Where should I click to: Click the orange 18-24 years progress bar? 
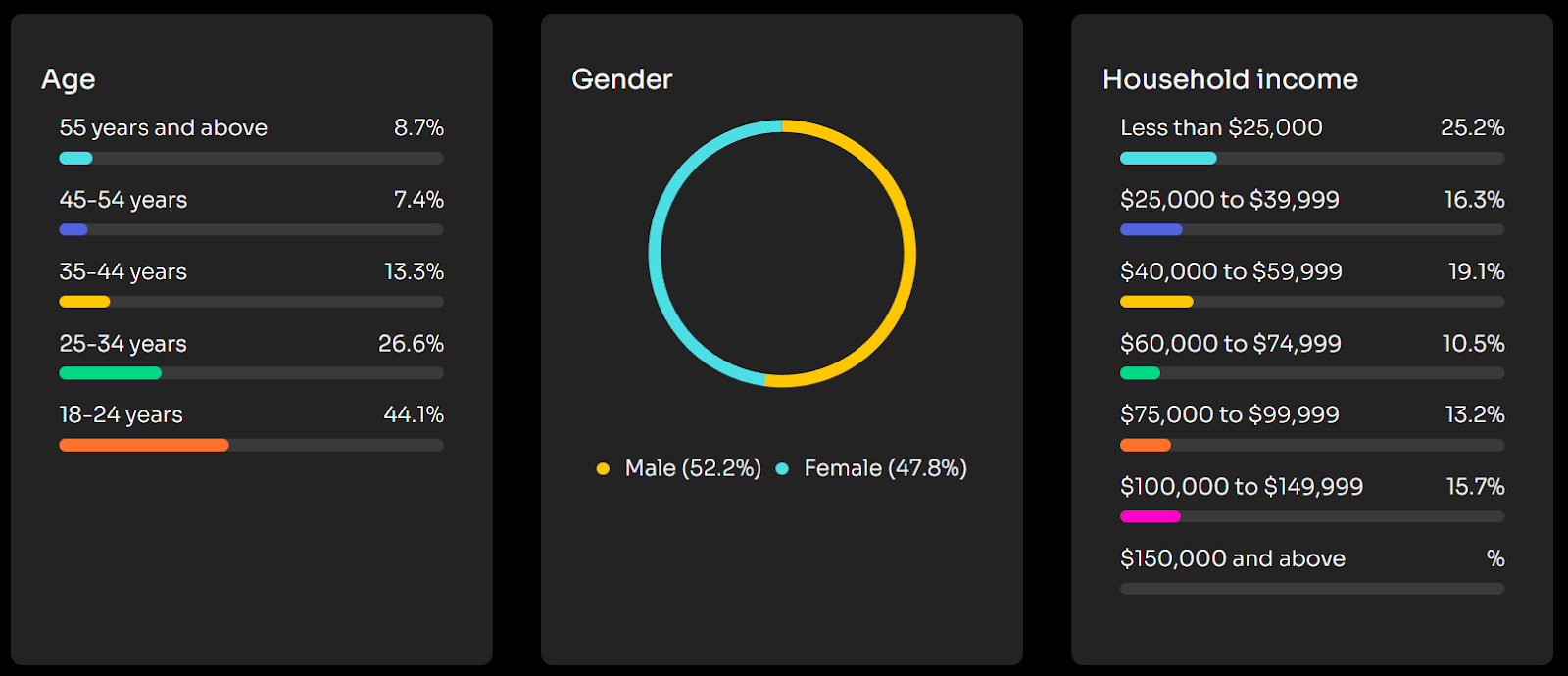click(x=144, y=445)
